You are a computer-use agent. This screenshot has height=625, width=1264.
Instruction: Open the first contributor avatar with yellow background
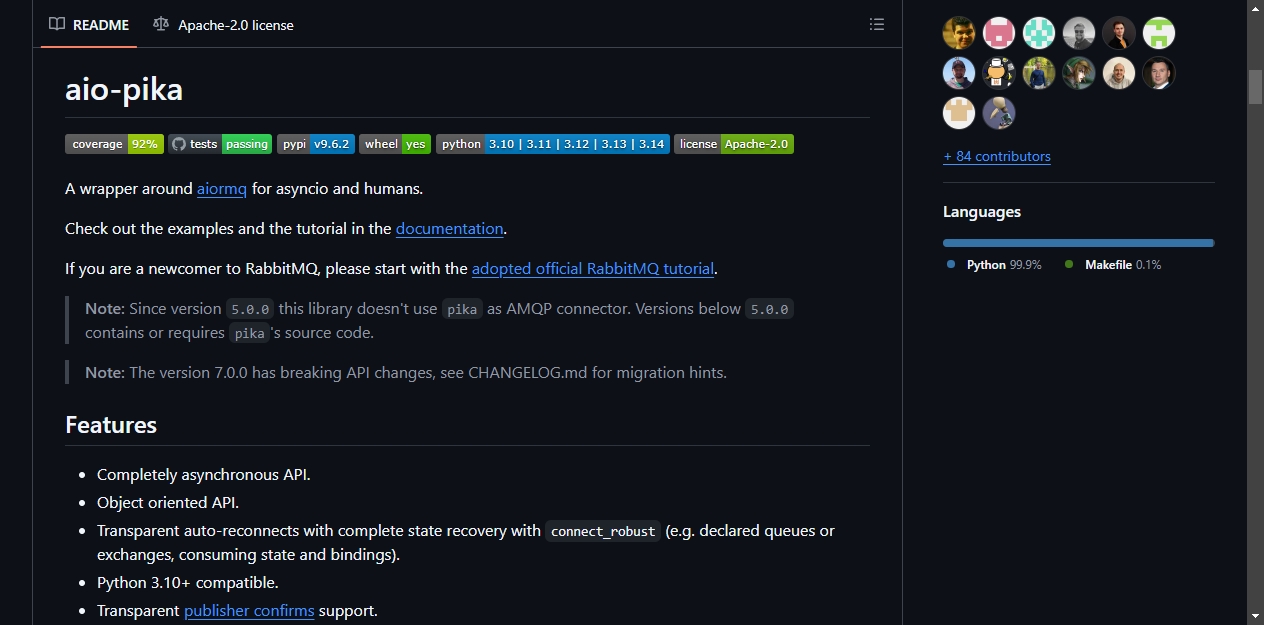pyautogui.click(x=959, y=33)
